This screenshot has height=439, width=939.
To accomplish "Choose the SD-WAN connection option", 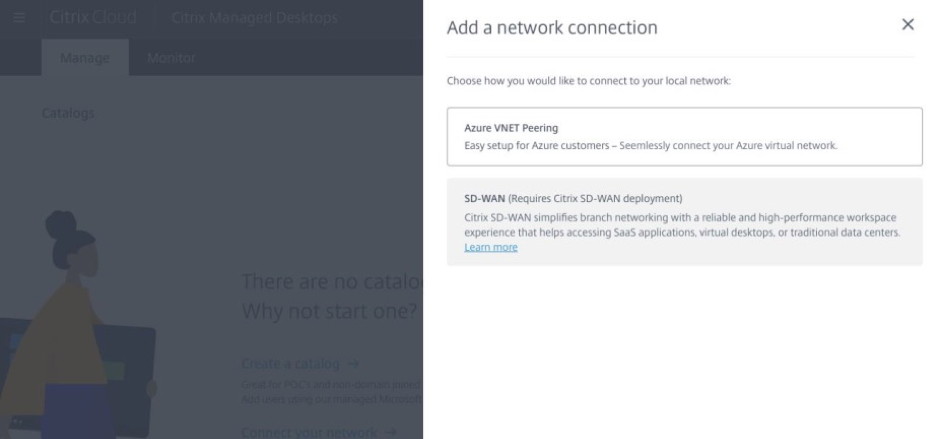I will [x=684, y=222].
